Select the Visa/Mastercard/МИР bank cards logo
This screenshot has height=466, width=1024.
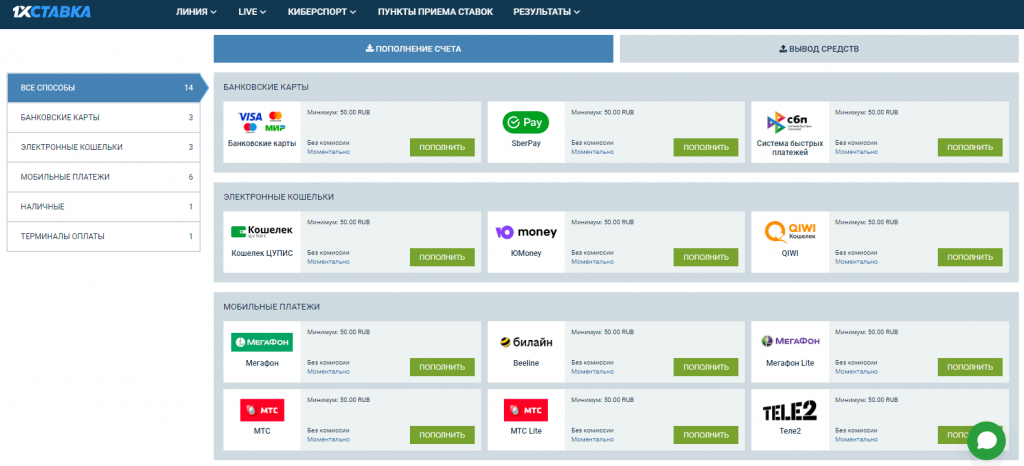[262, 121]
